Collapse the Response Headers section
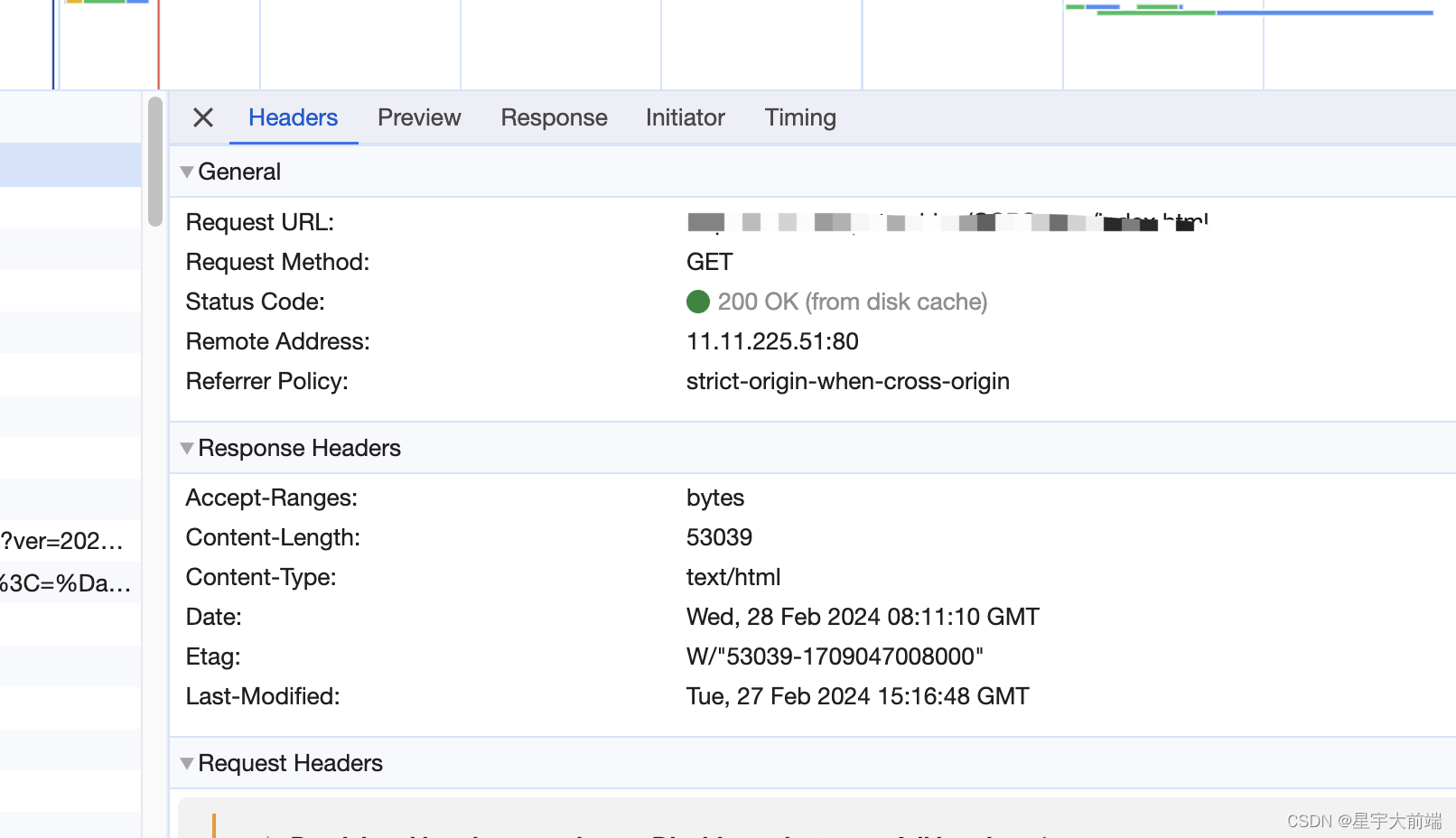The image size is (1456, 838). click(187, 448)
